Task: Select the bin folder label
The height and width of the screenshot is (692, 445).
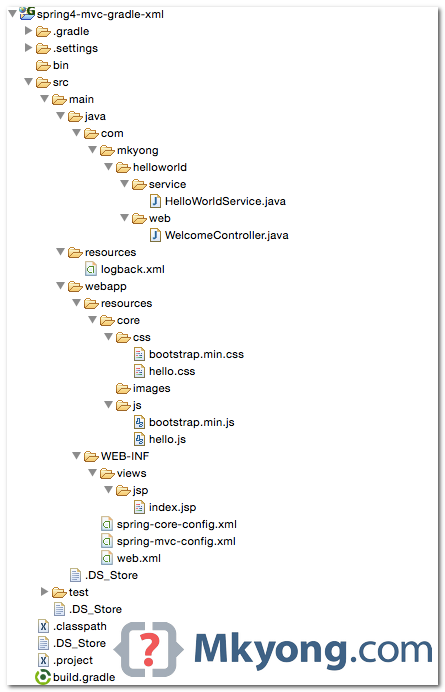Action: pos(60,65)
